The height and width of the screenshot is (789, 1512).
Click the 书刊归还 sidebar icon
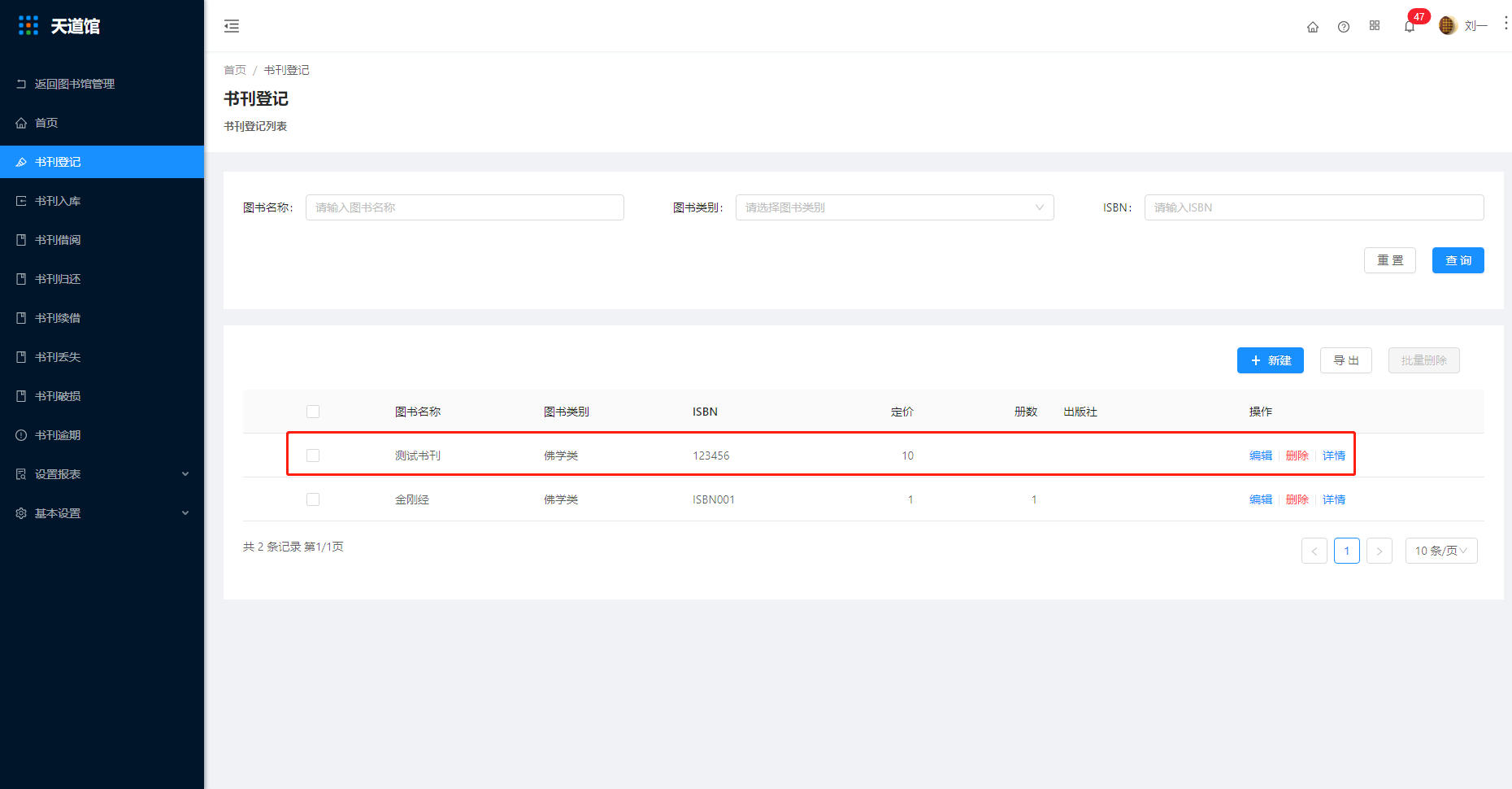(x=21, y=279)
